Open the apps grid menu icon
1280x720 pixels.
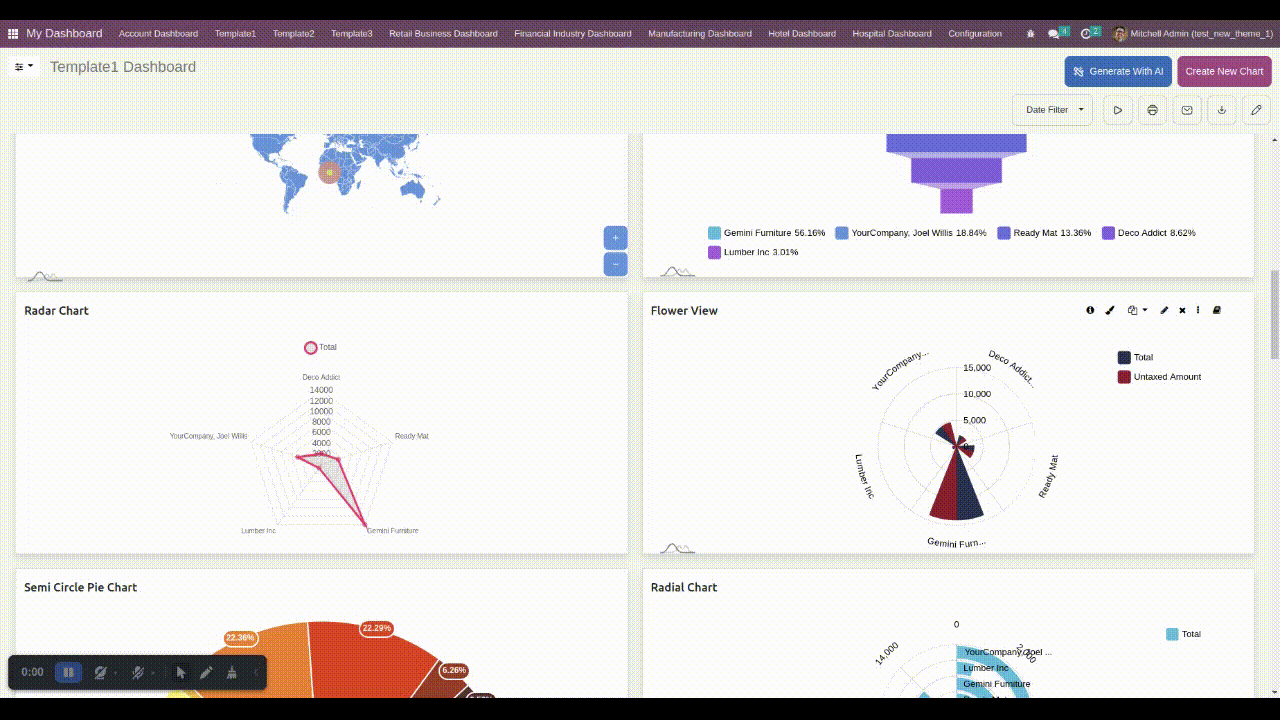coord(13,33)
